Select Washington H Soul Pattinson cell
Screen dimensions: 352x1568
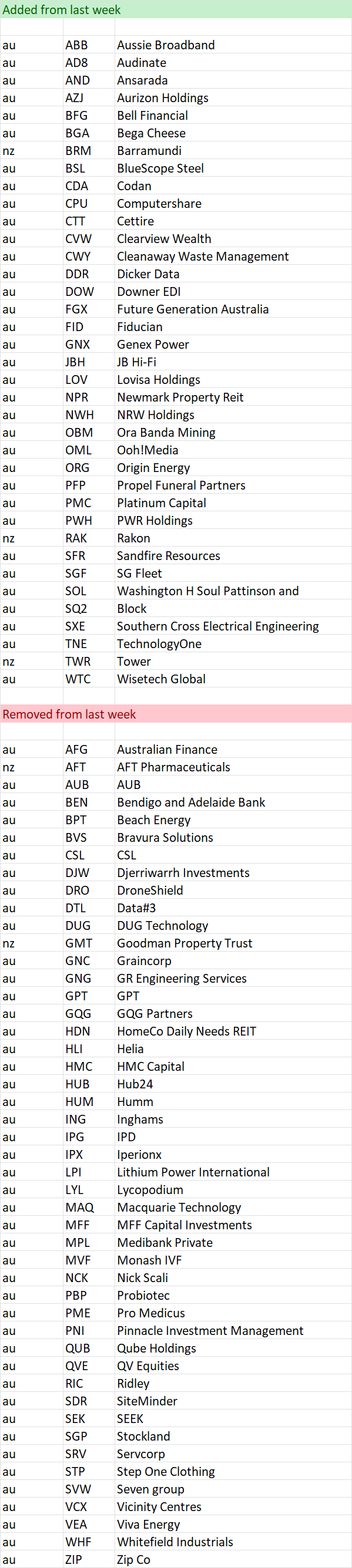tap(233, 591)
